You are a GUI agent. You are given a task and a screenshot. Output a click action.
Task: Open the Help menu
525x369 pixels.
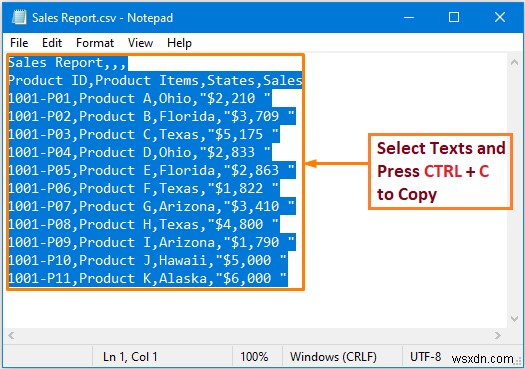tap(179, 43)
